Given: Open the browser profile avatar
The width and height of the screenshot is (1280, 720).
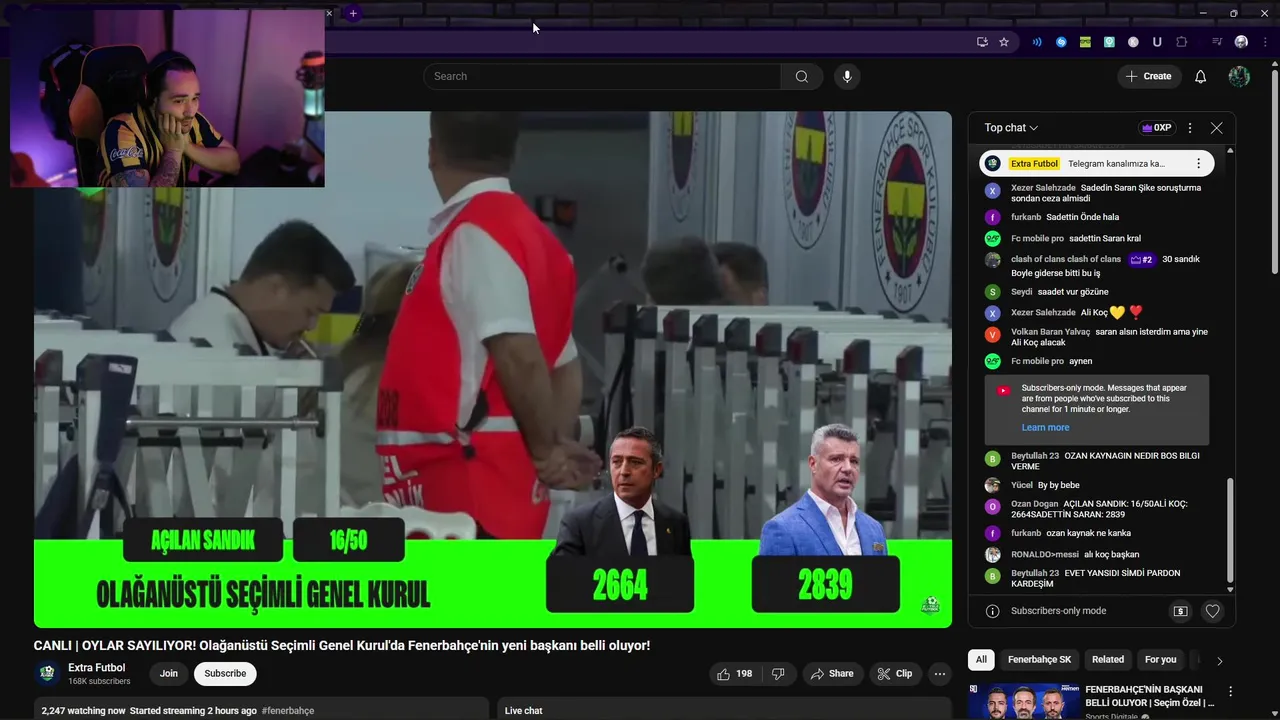Looking at the screenshot, I should (x=1241, y=42).
